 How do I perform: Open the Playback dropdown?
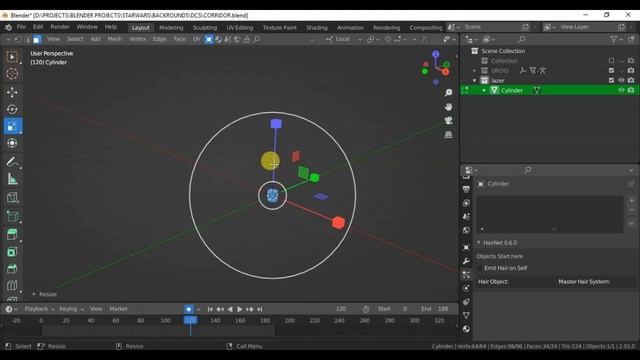click(39, 309)
